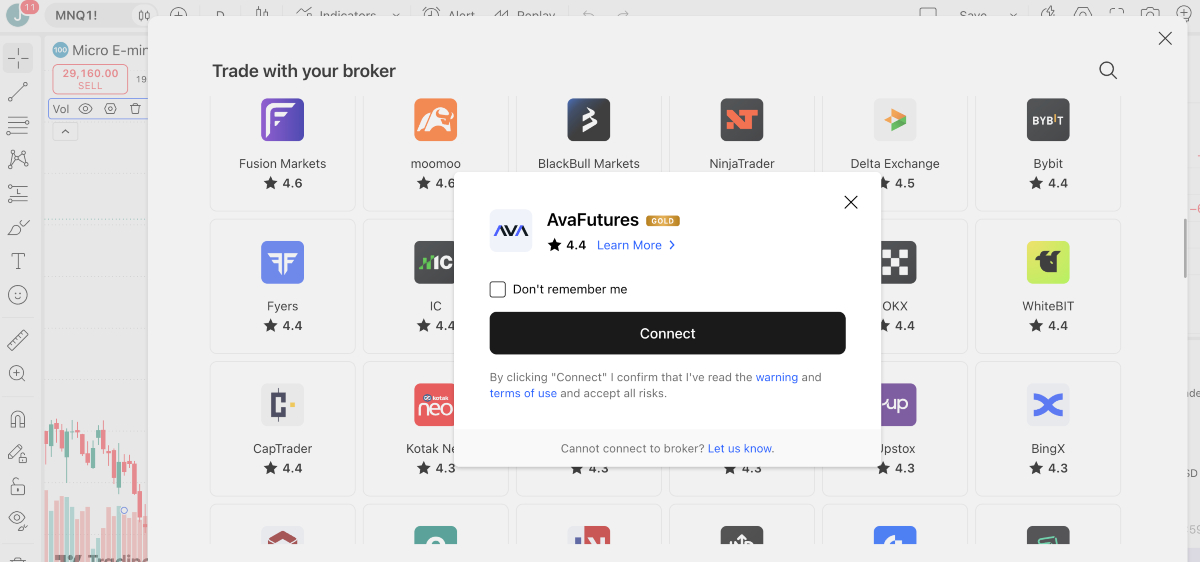This screenshot has height=562, width=1200.
Task: Search brokers with the magnifier icon
Action: click(1108, 70)
